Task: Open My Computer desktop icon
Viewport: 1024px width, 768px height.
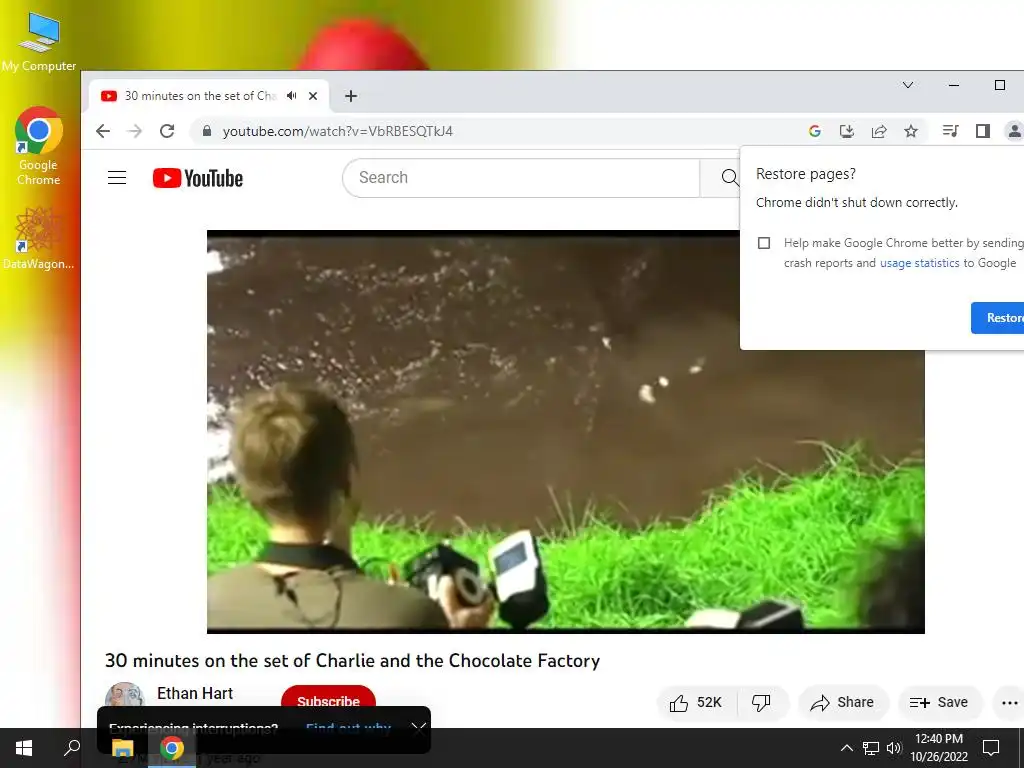Action: [39, 42]
